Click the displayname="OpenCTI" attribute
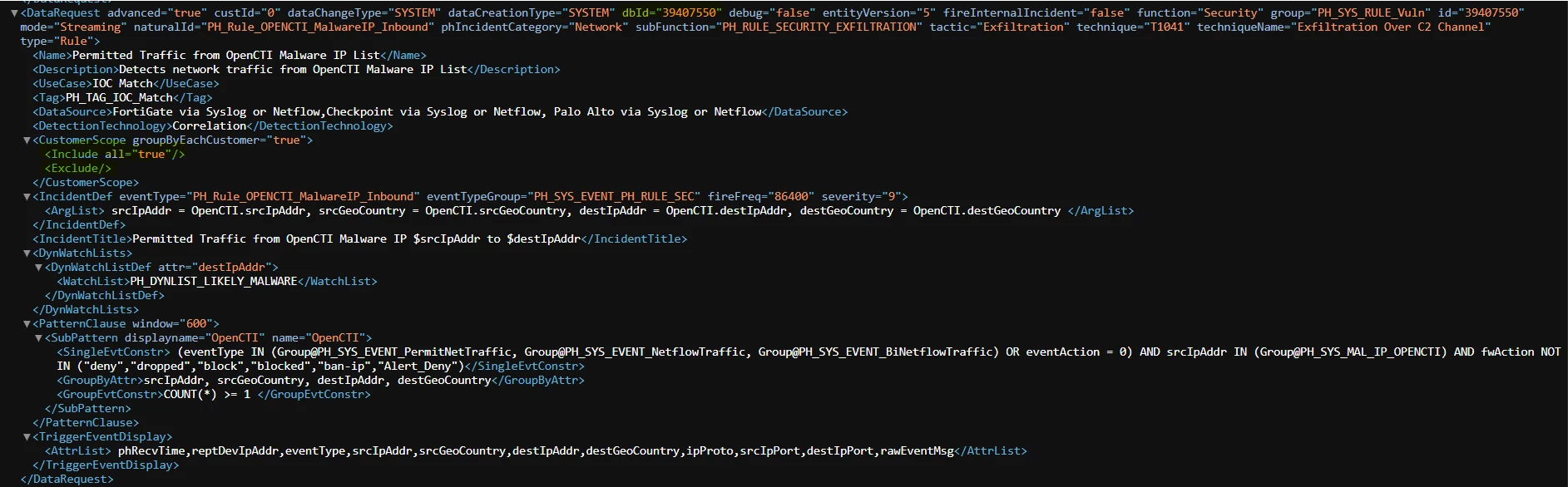Screen dimensions: 1568x487 pyautogui.click(x=195, y=337)
